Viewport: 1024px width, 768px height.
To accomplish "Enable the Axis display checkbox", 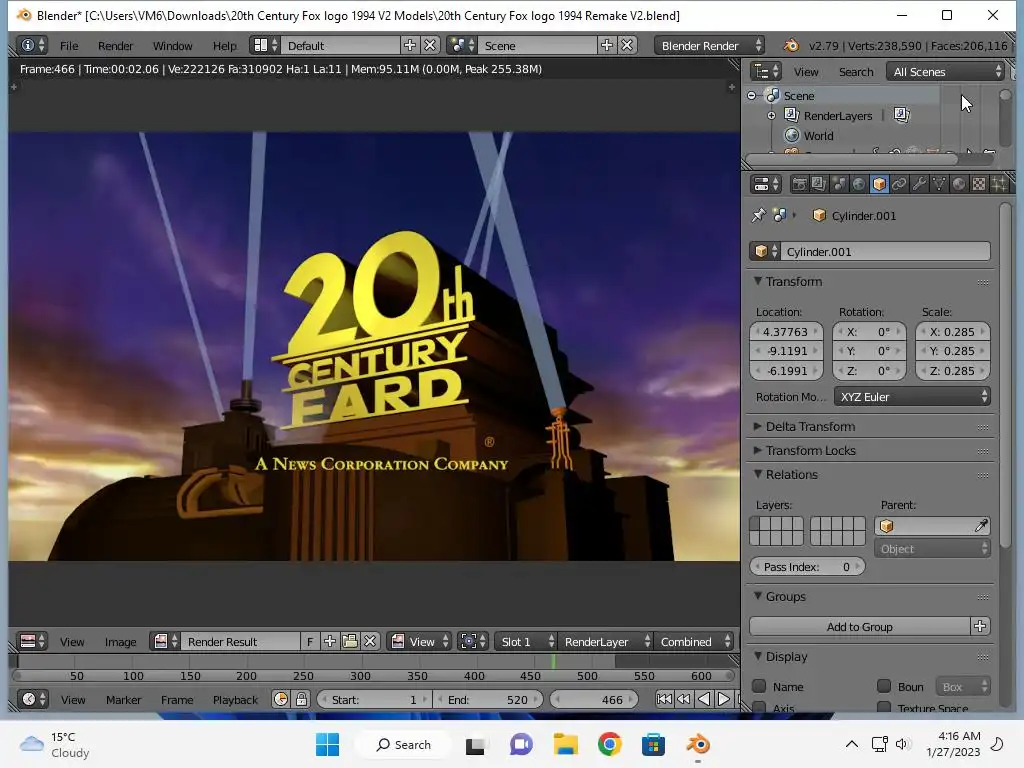I will pyautogui.click(x=759, y=708).
